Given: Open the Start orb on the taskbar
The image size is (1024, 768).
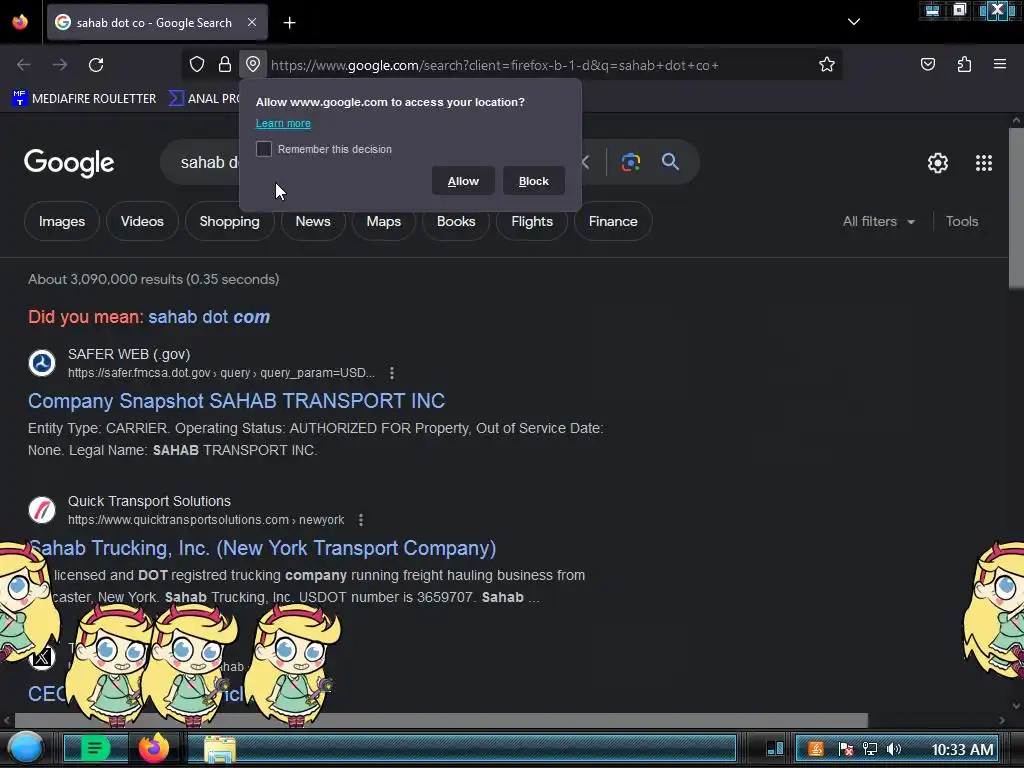Looking at the screenshot, I should click(x=26, y=748).
